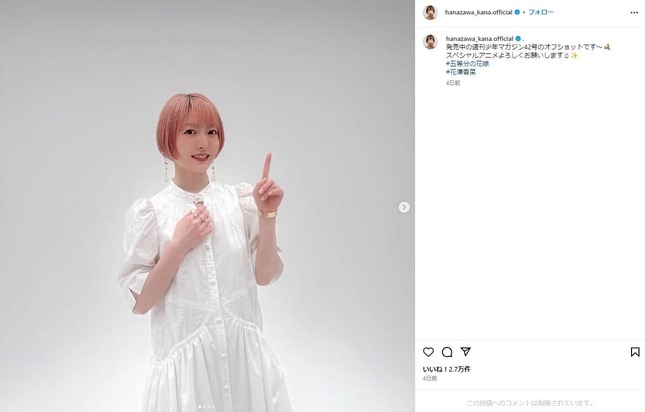View the likes count いいね！2.7万件
Viewport: 645px width, 412px height.
pos(446,369)
